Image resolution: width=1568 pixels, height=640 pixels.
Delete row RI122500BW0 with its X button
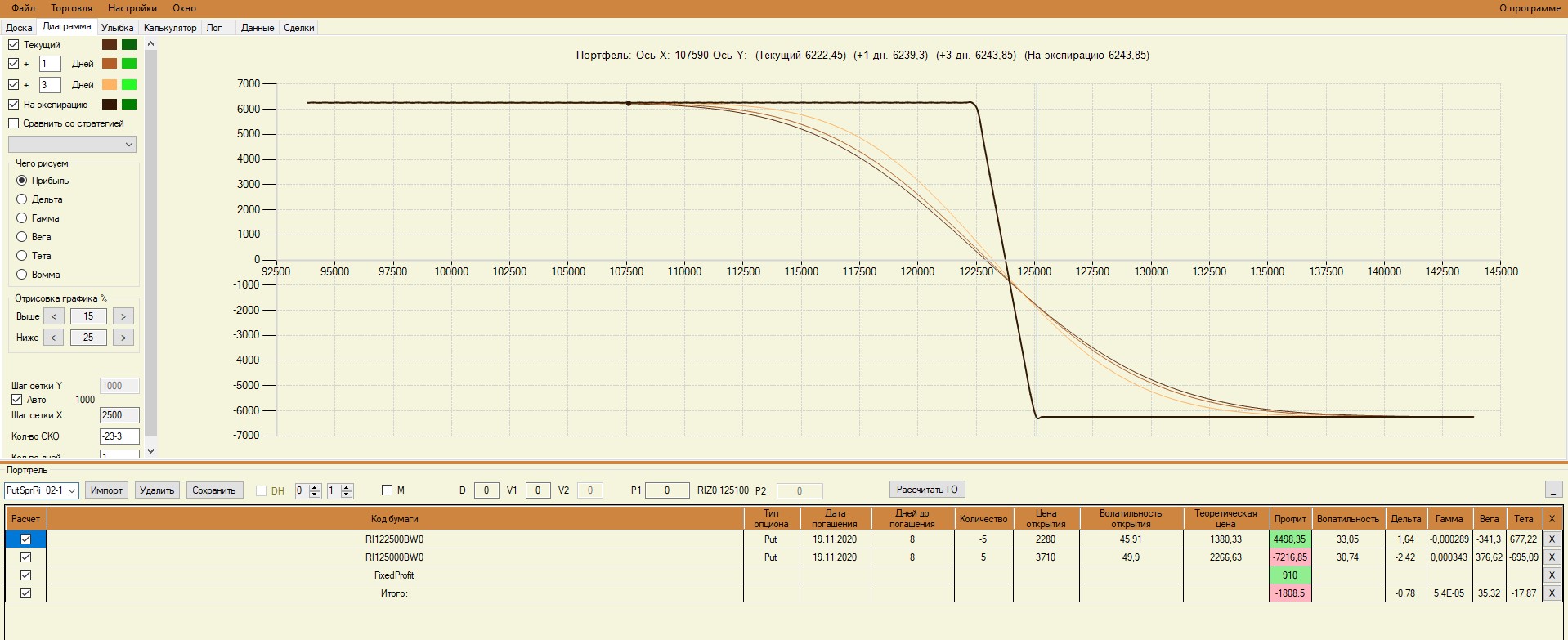click(1552, 539)
